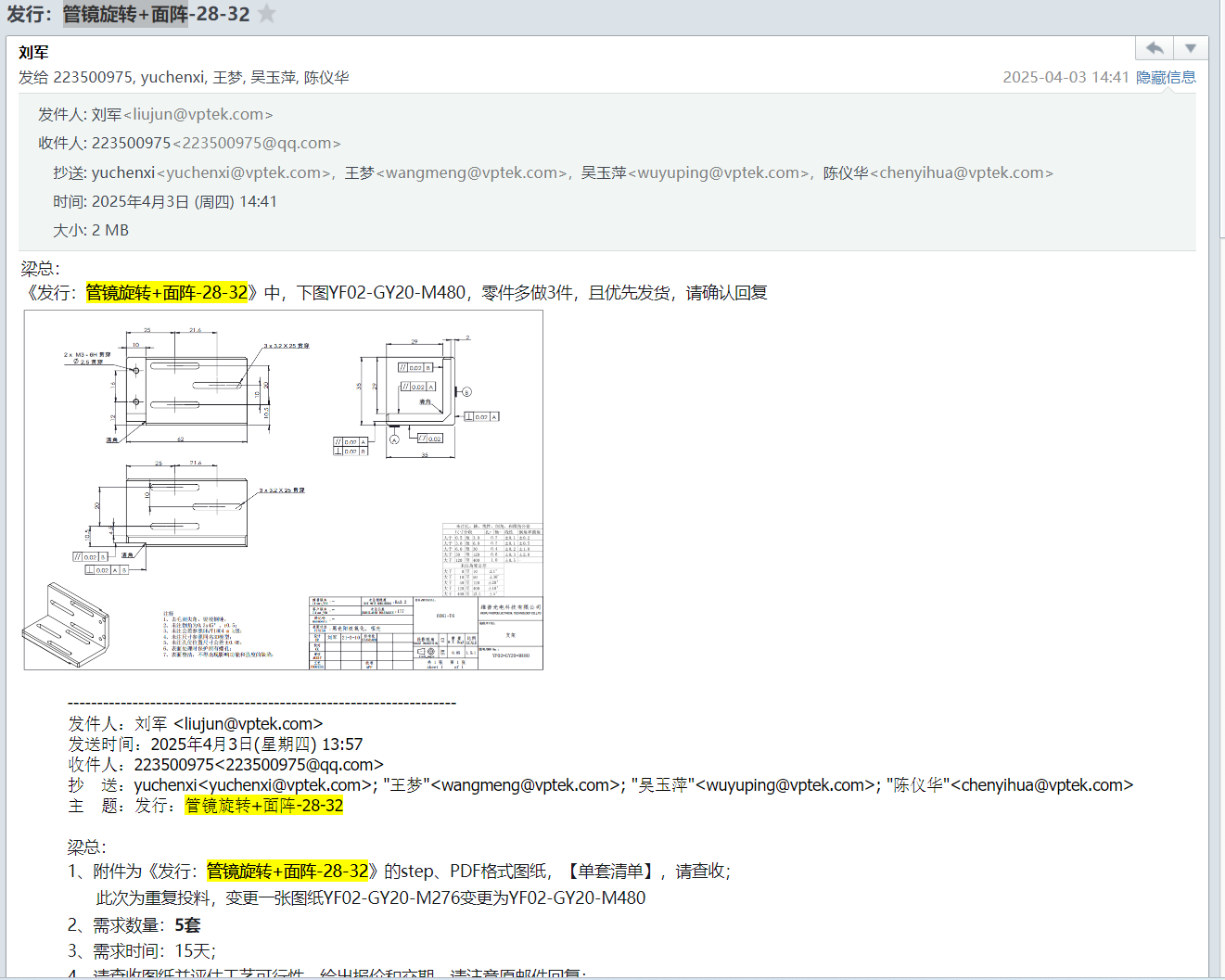Click CC address wuyuping@vptek.com in header
Image resolution: width=1225 pixels, height=980 pixels.
718,172
